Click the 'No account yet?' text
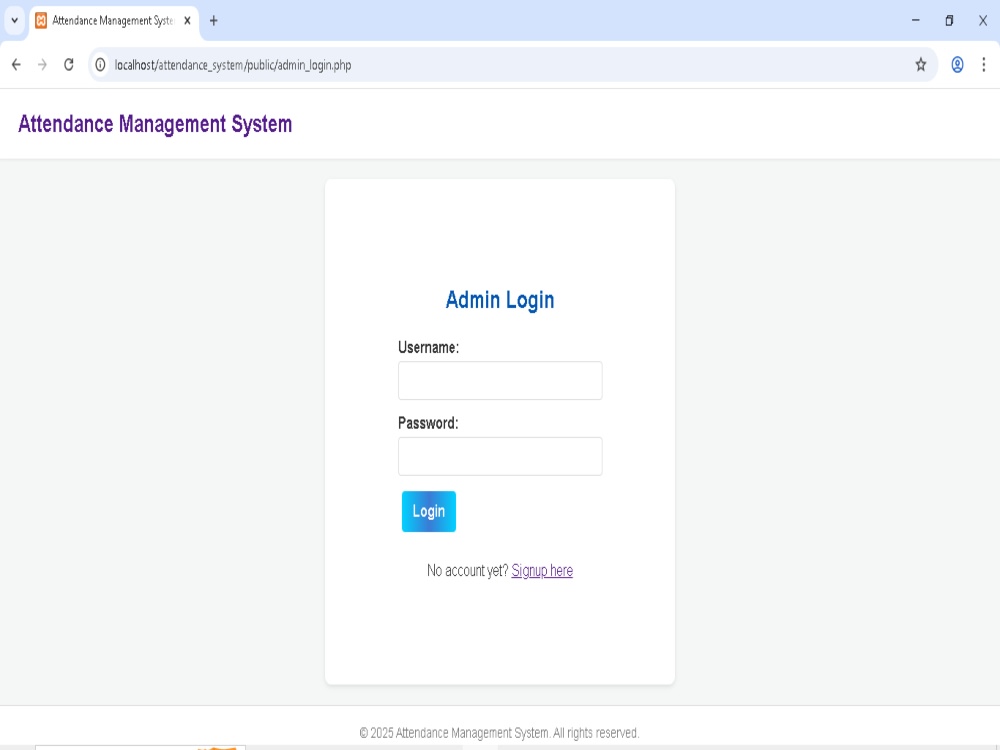The image size is (1000, 750). click(467, 571)
